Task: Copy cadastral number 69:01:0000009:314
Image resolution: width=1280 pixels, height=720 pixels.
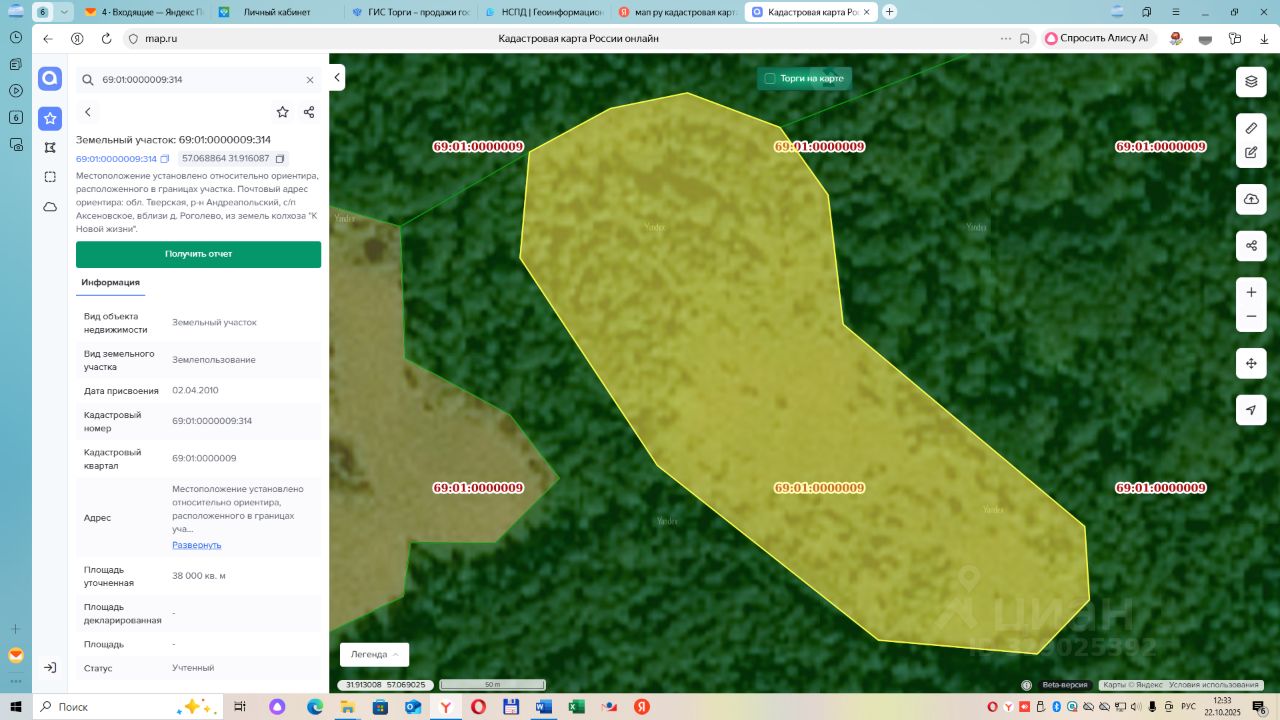Action: coord(165,159)
